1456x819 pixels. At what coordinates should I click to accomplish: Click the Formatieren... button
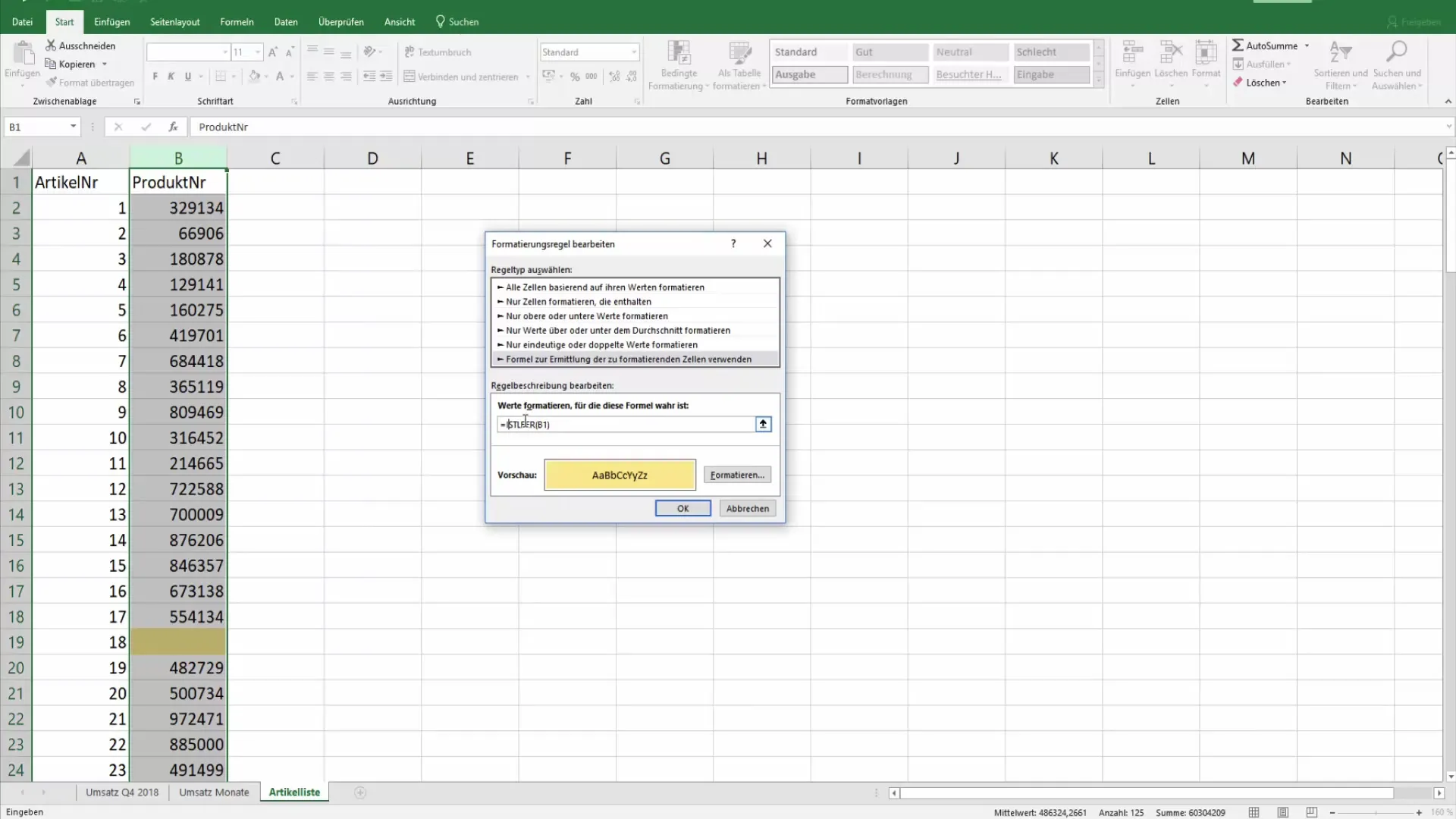[737, 475]
